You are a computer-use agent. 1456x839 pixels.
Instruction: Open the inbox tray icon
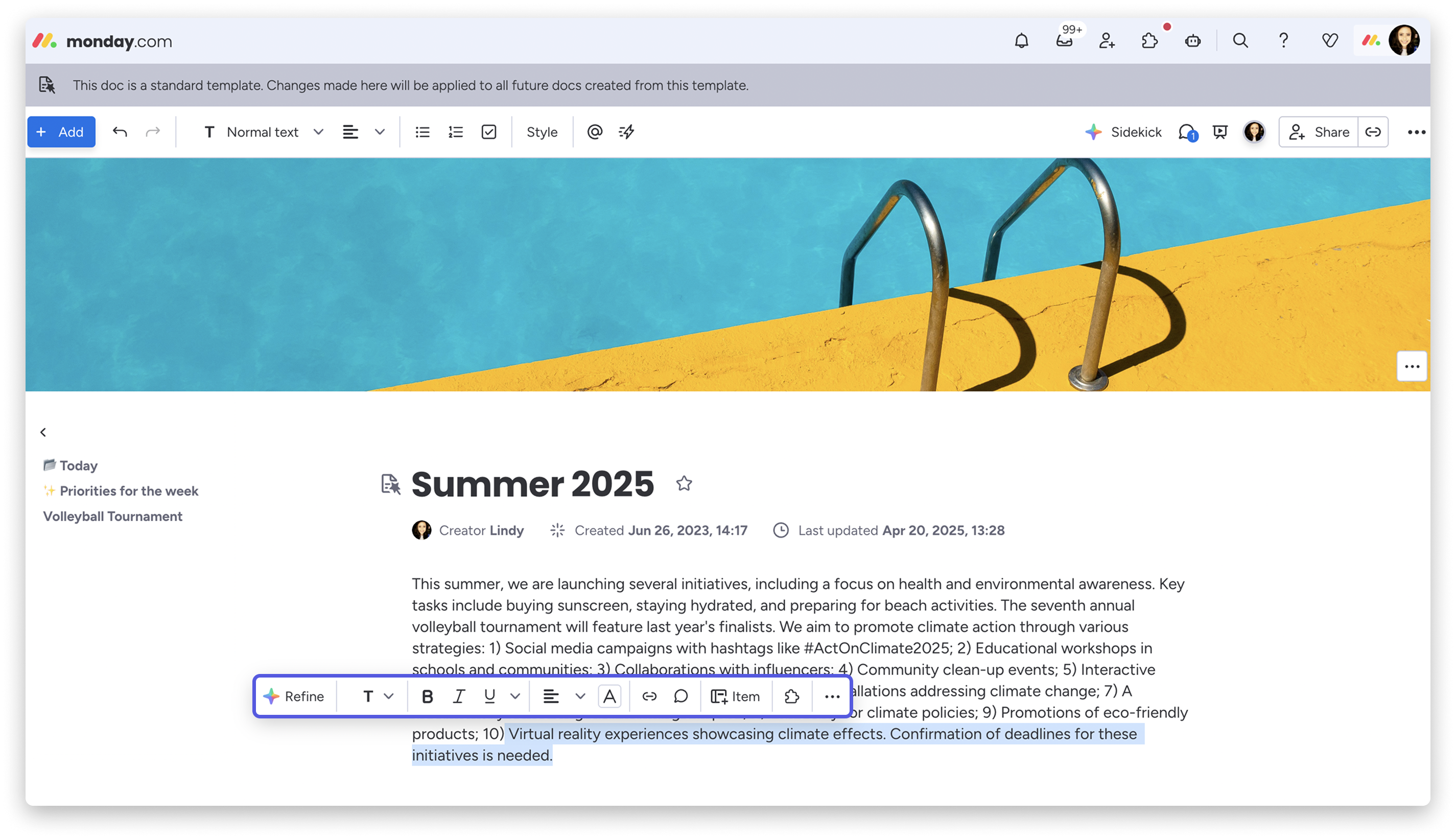click(1064, 41)
